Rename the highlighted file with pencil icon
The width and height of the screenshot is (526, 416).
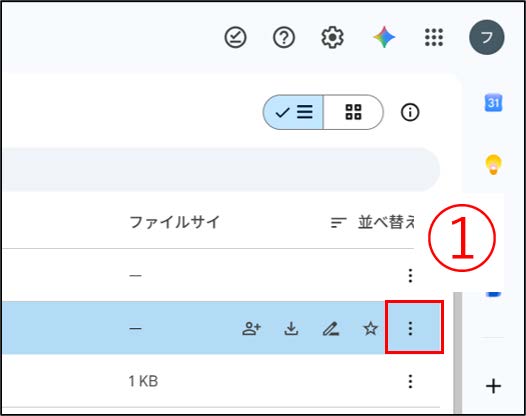tap(331, 329)
